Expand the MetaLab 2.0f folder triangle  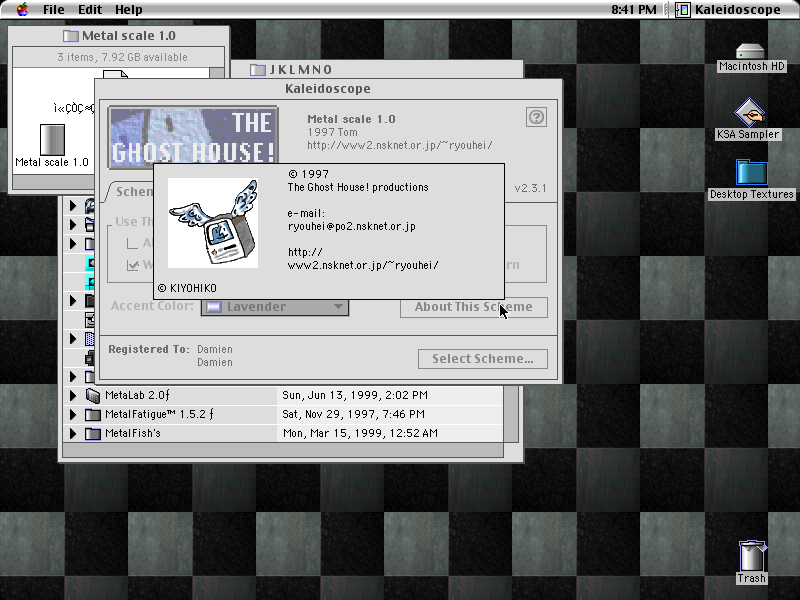point(73,395)
